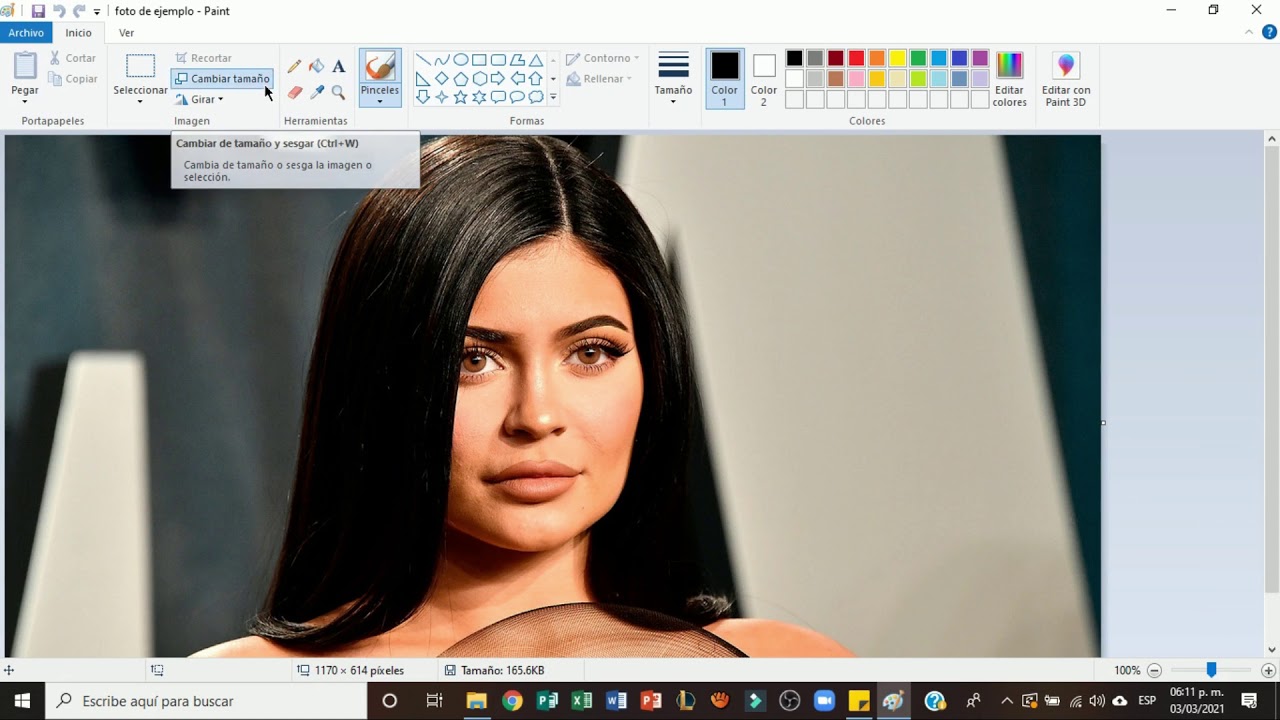
Task: Open Editar colores dialog
Action: coord(1009,80)
